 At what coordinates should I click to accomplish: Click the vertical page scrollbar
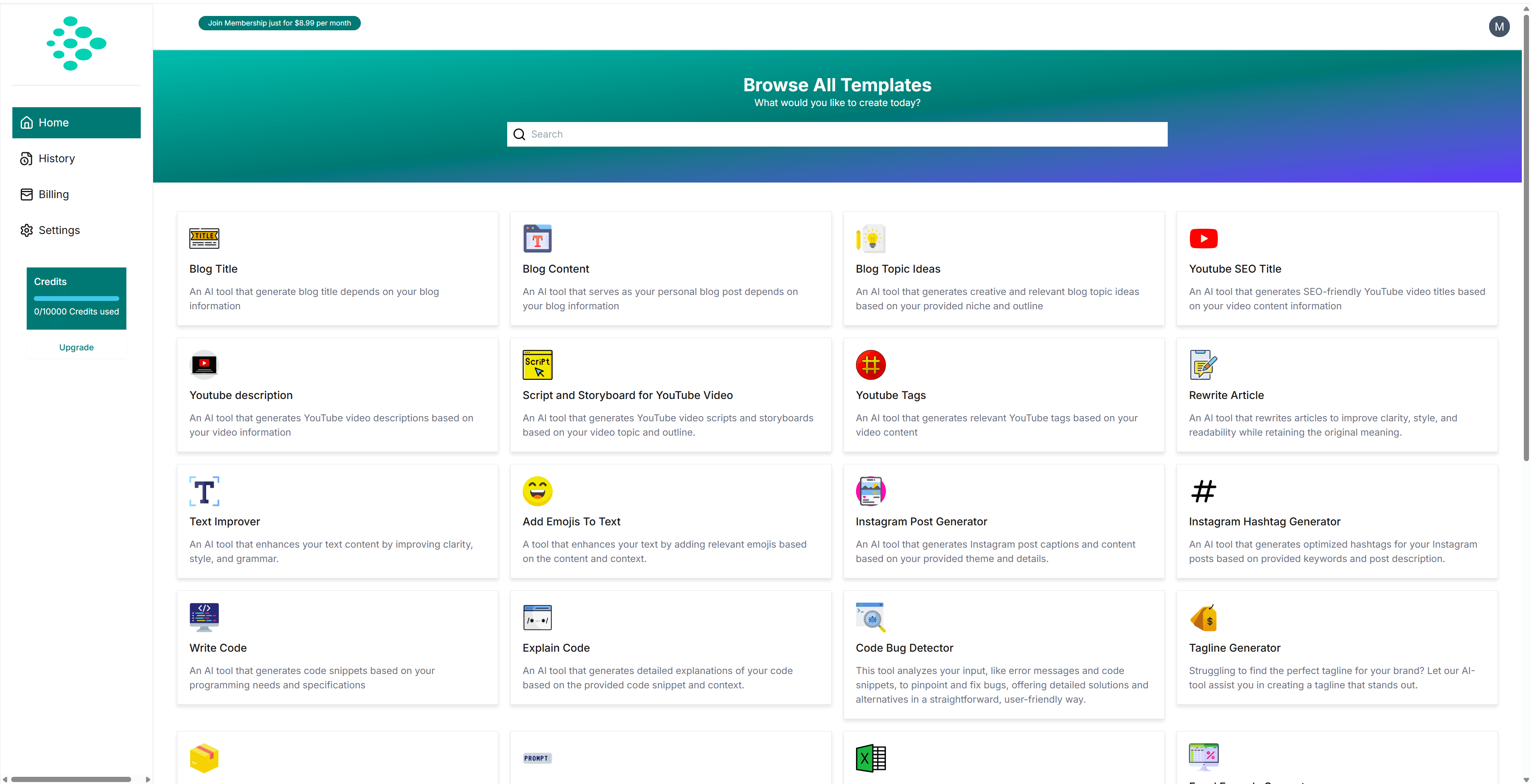[1526, 238]
